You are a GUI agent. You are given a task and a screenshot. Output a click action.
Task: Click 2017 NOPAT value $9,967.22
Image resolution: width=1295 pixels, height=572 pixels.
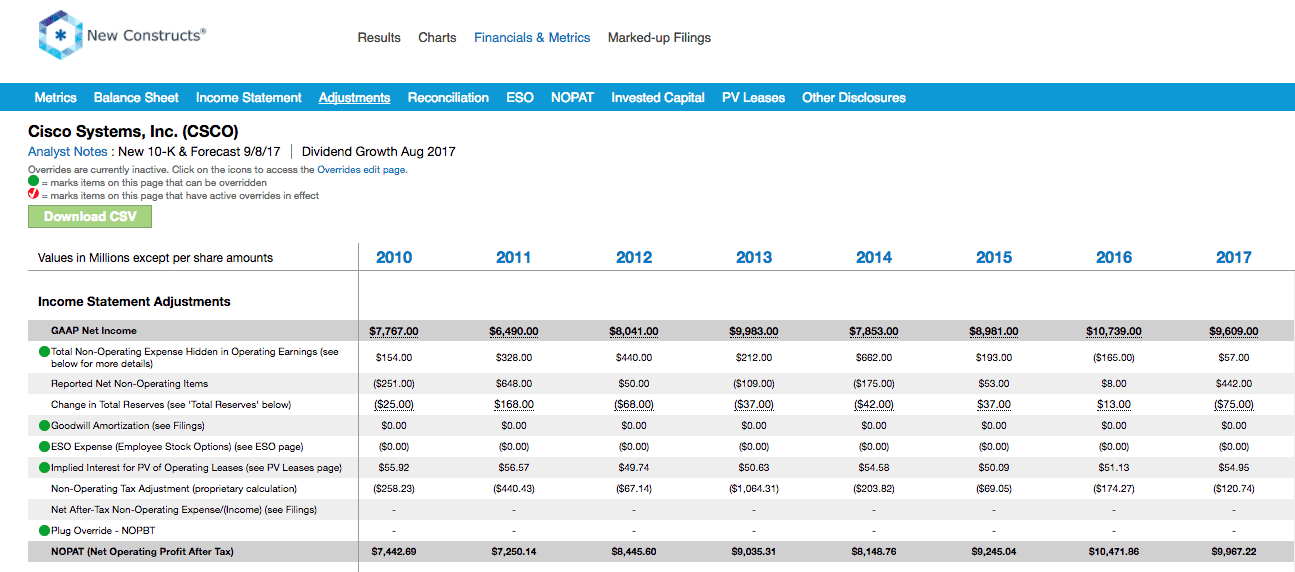1234,552
